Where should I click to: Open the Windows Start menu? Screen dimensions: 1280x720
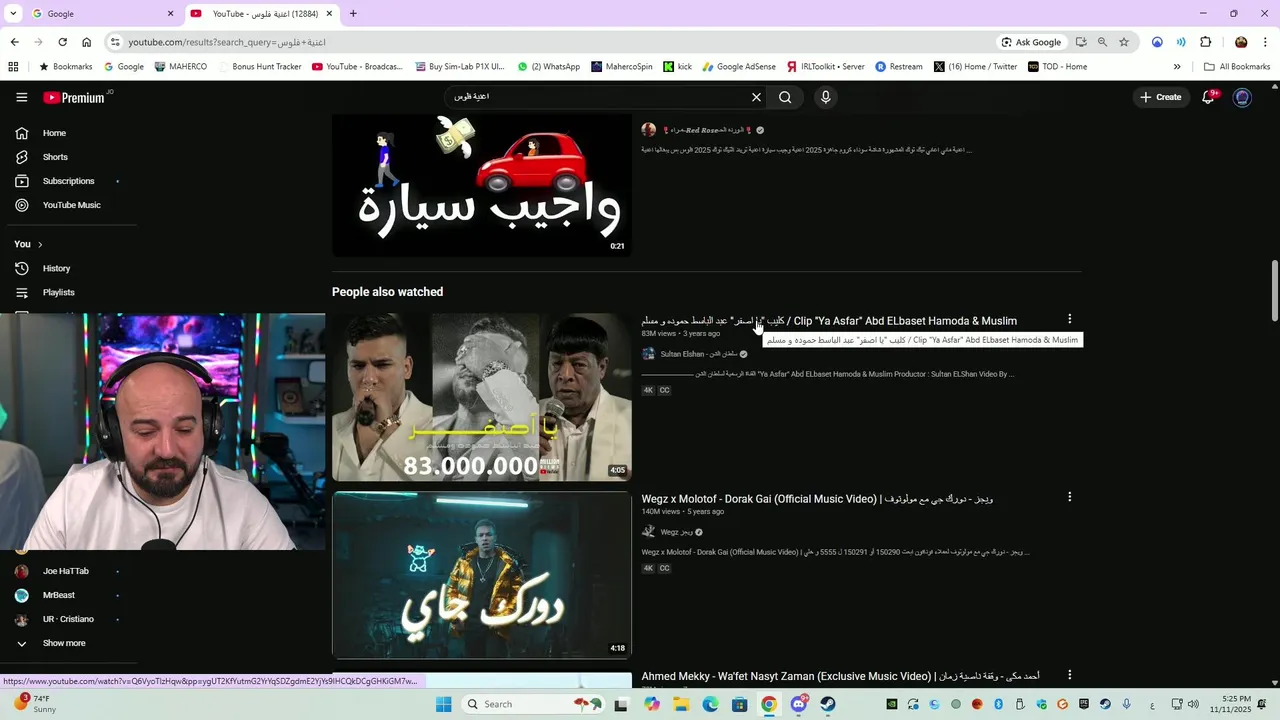tap(443, 704)
